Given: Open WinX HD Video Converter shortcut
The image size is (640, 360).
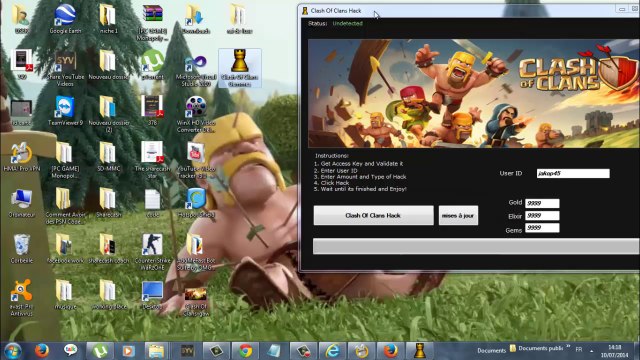Looking at the screenshot, I should pyautogui.click(x=196, y=114).
